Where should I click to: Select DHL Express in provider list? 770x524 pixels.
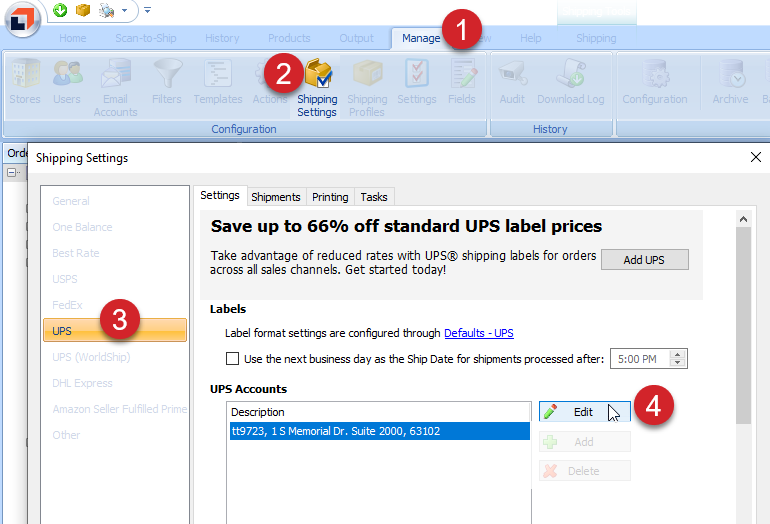tap(114, 383)
